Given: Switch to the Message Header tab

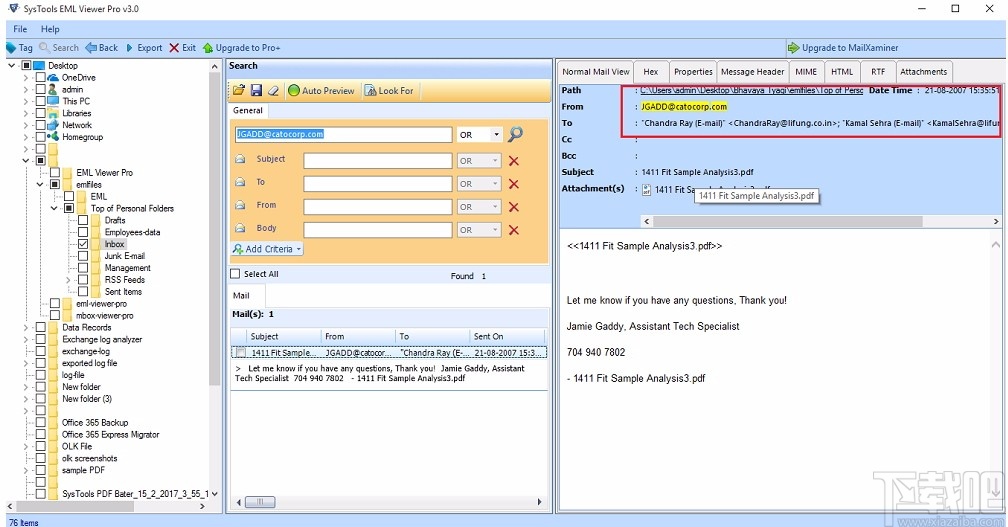Looking at the screenshot, I should (x=752, y=72).
